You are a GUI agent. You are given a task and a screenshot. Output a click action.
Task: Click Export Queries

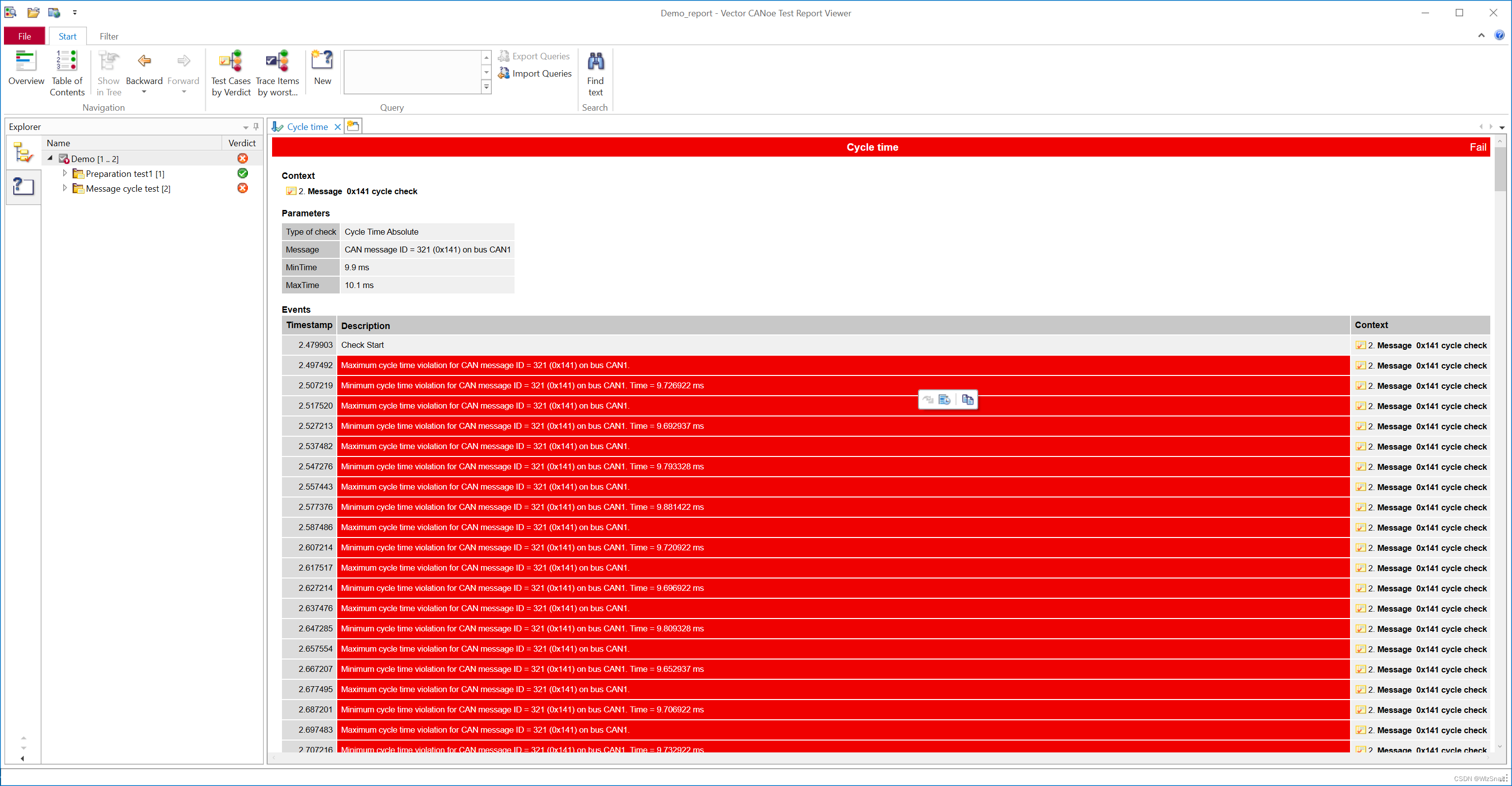[534, 56]
